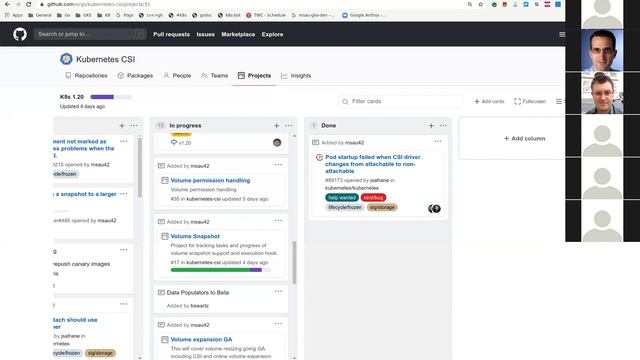
Task: Click the kind/bug label
Action: tap(373, 198)
